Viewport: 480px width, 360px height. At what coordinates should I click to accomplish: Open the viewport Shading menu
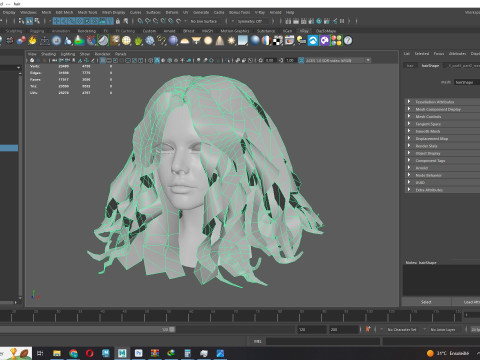[48, 54]
